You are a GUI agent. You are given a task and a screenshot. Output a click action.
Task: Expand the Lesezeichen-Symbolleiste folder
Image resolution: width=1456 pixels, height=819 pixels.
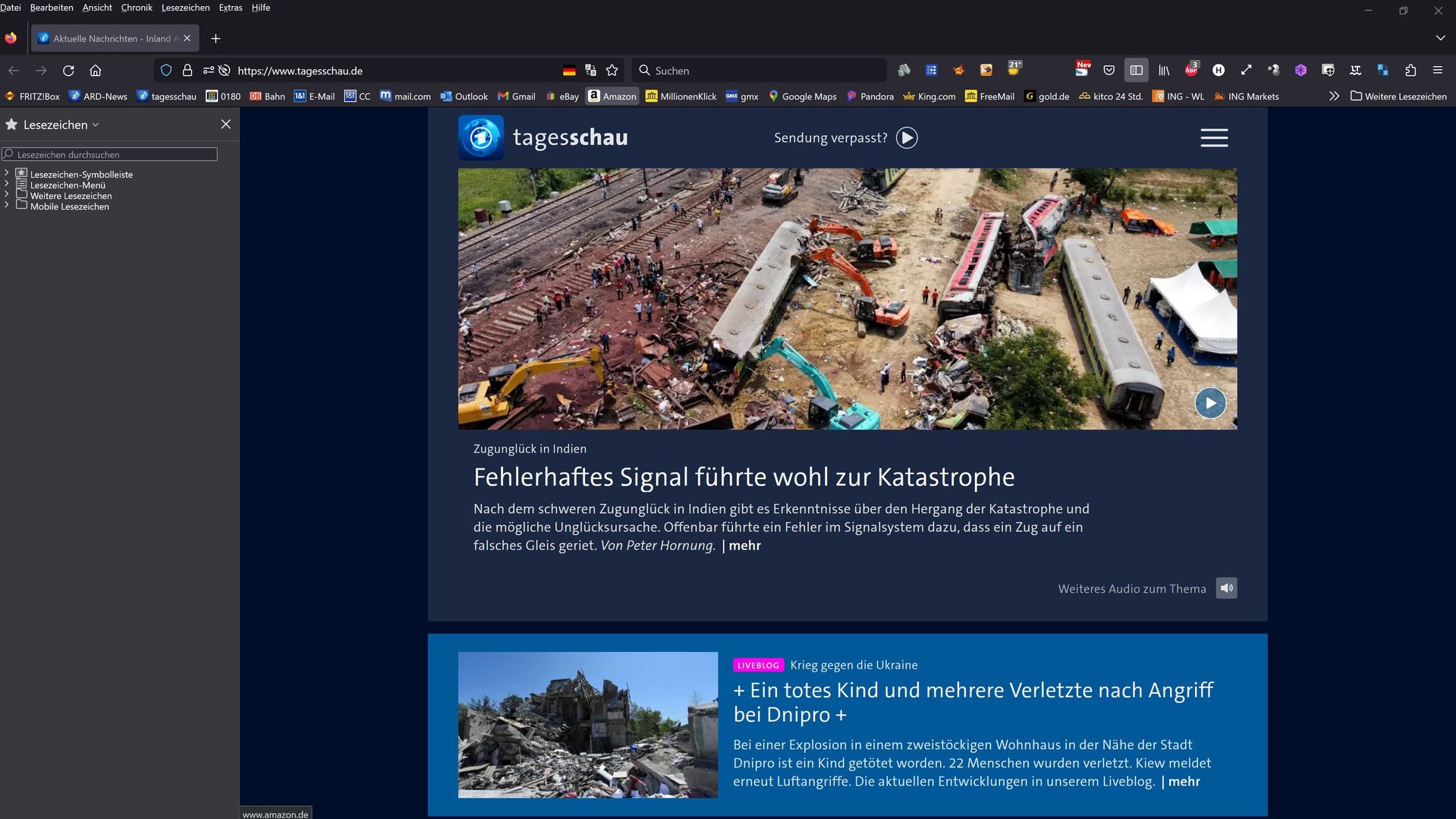coord(7,174)
